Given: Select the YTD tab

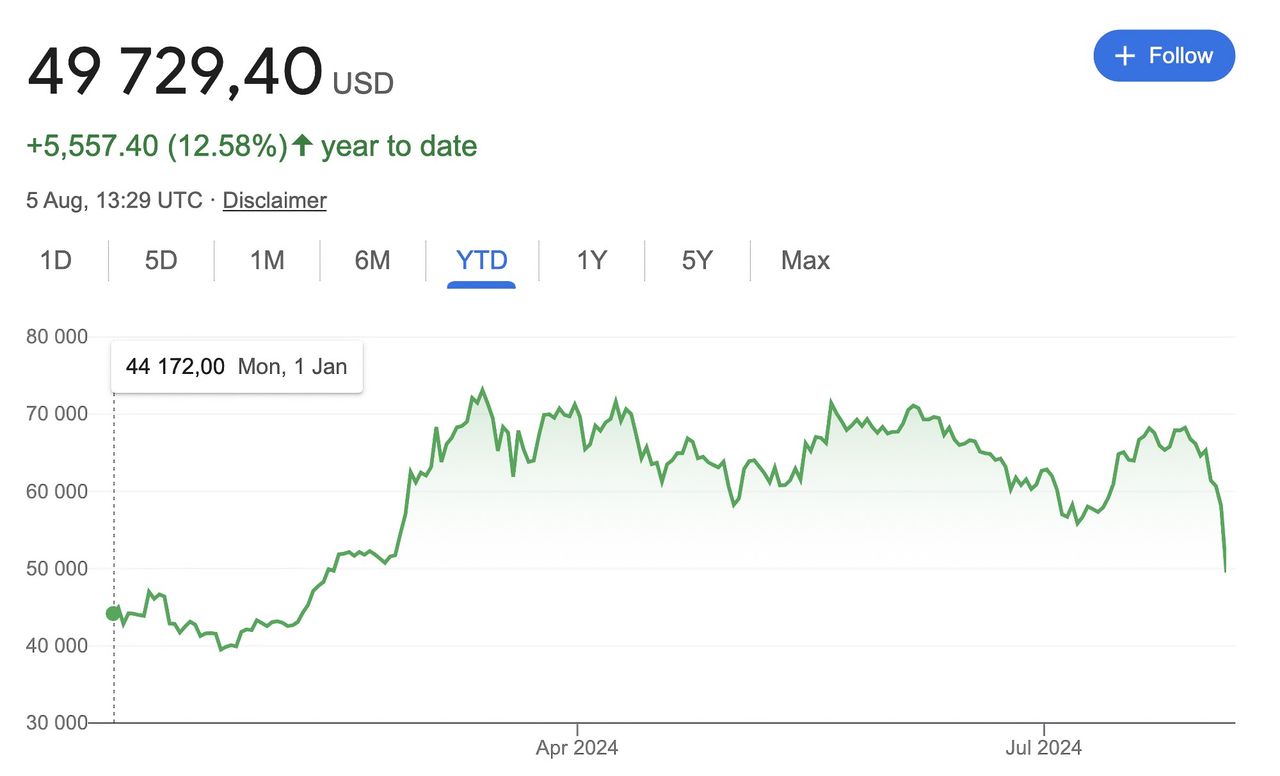Looking at the screenshot, I should pos(482,261).
